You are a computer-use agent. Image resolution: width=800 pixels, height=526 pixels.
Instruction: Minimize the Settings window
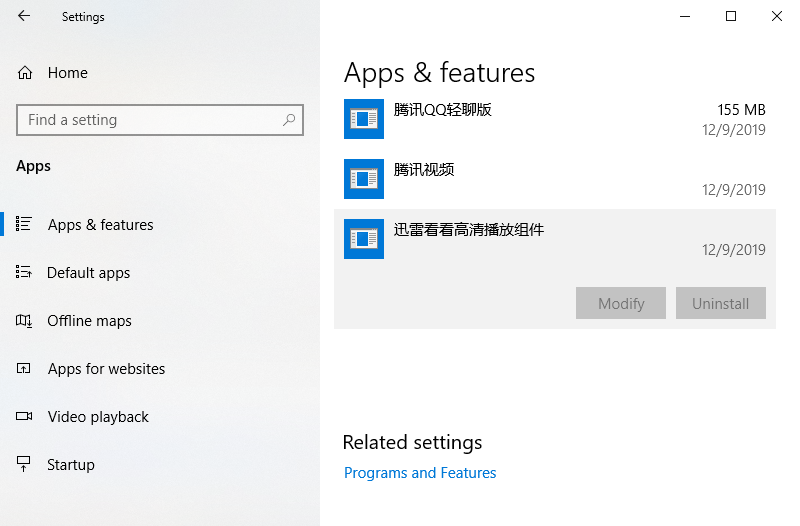click(685, 16)
